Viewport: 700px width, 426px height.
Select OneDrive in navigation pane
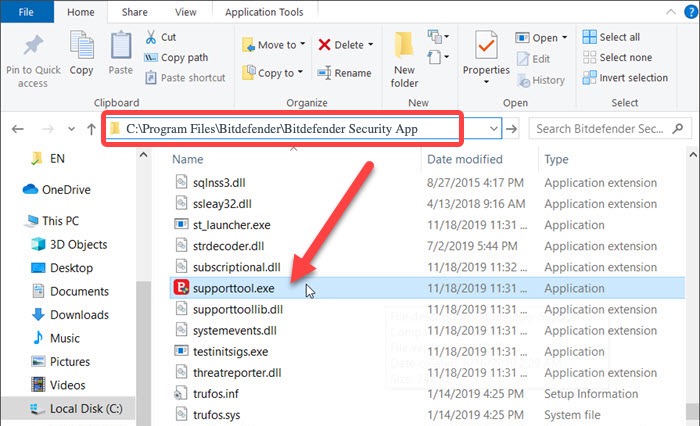tap(56, 190)
